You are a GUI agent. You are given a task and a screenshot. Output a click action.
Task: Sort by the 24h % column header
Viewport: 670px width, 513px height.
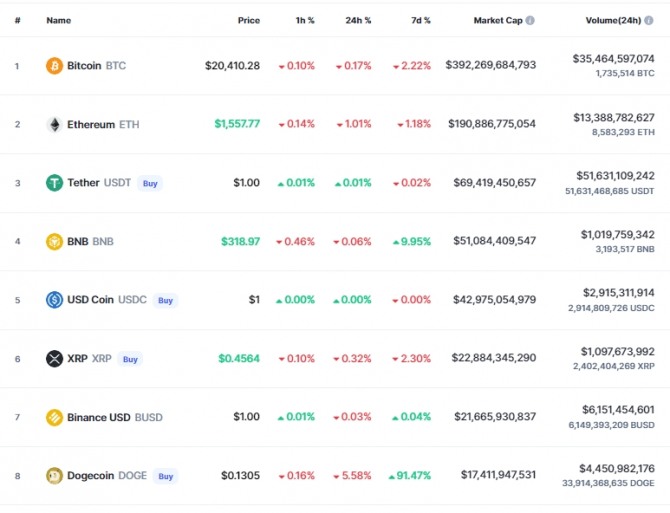[358, 20]
